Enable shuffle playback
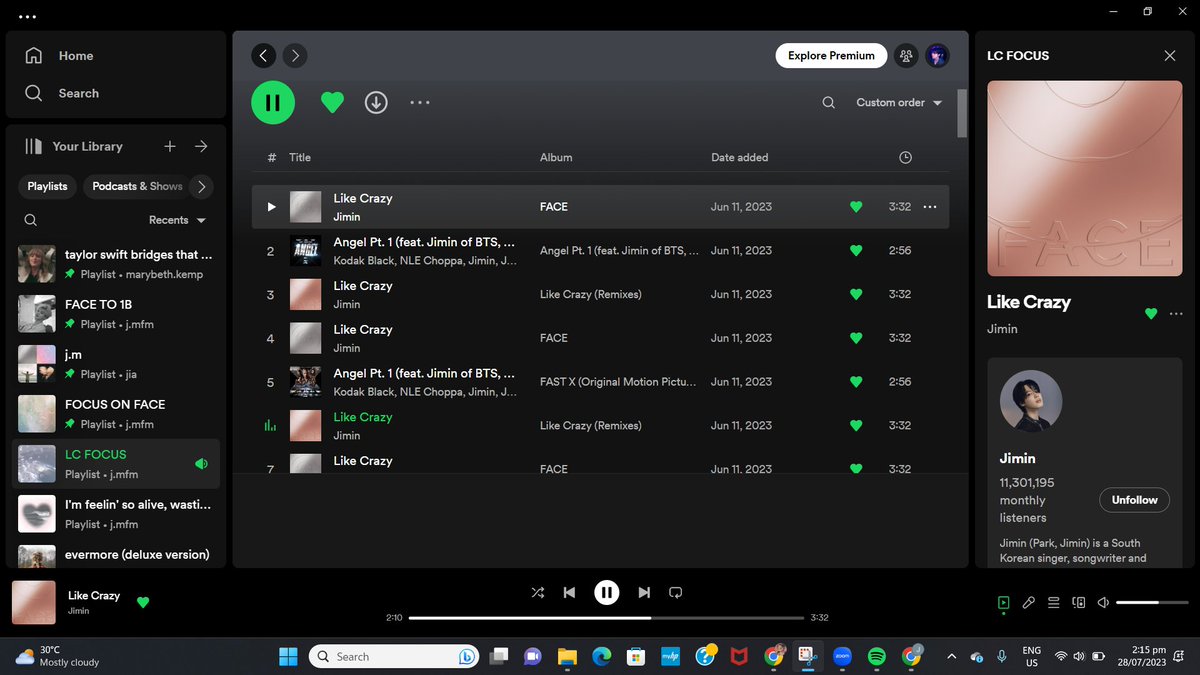Viewport: 1200px width, 675px height. (538, 592)
